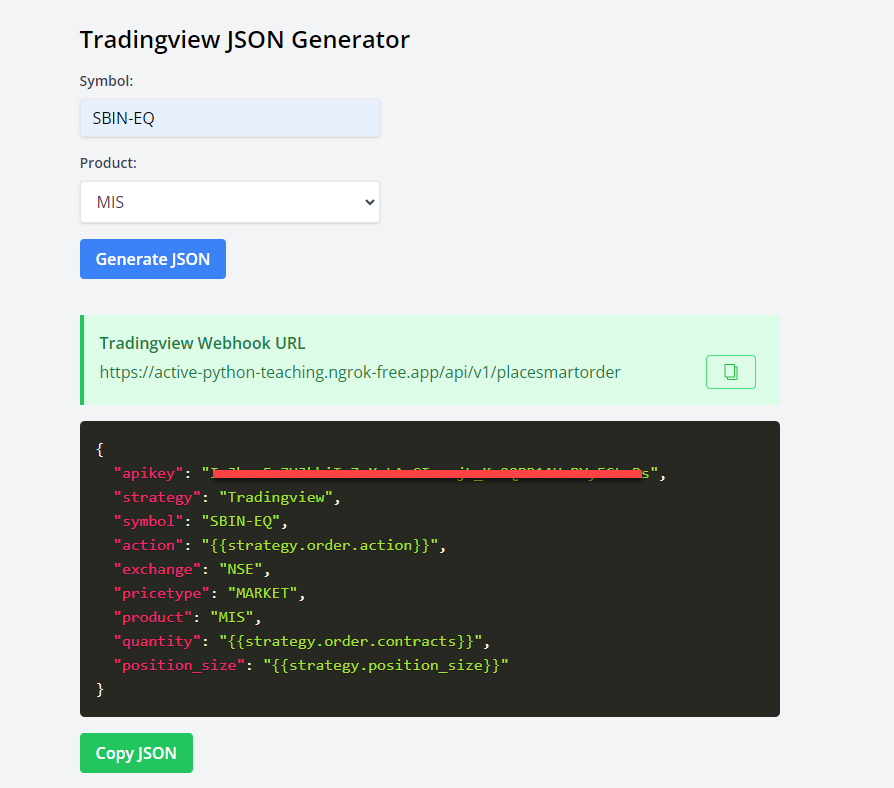
Task: Click the {{strategy.position_size}} value
Action: (x=386, y=665)
